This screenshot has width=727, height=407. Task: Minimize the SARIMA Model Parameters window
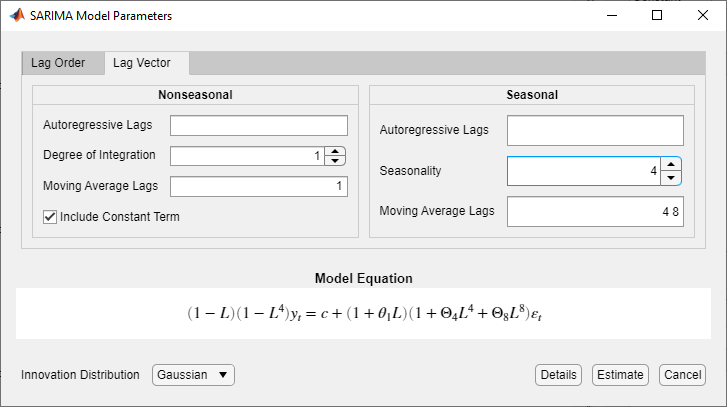pos(611,16)
